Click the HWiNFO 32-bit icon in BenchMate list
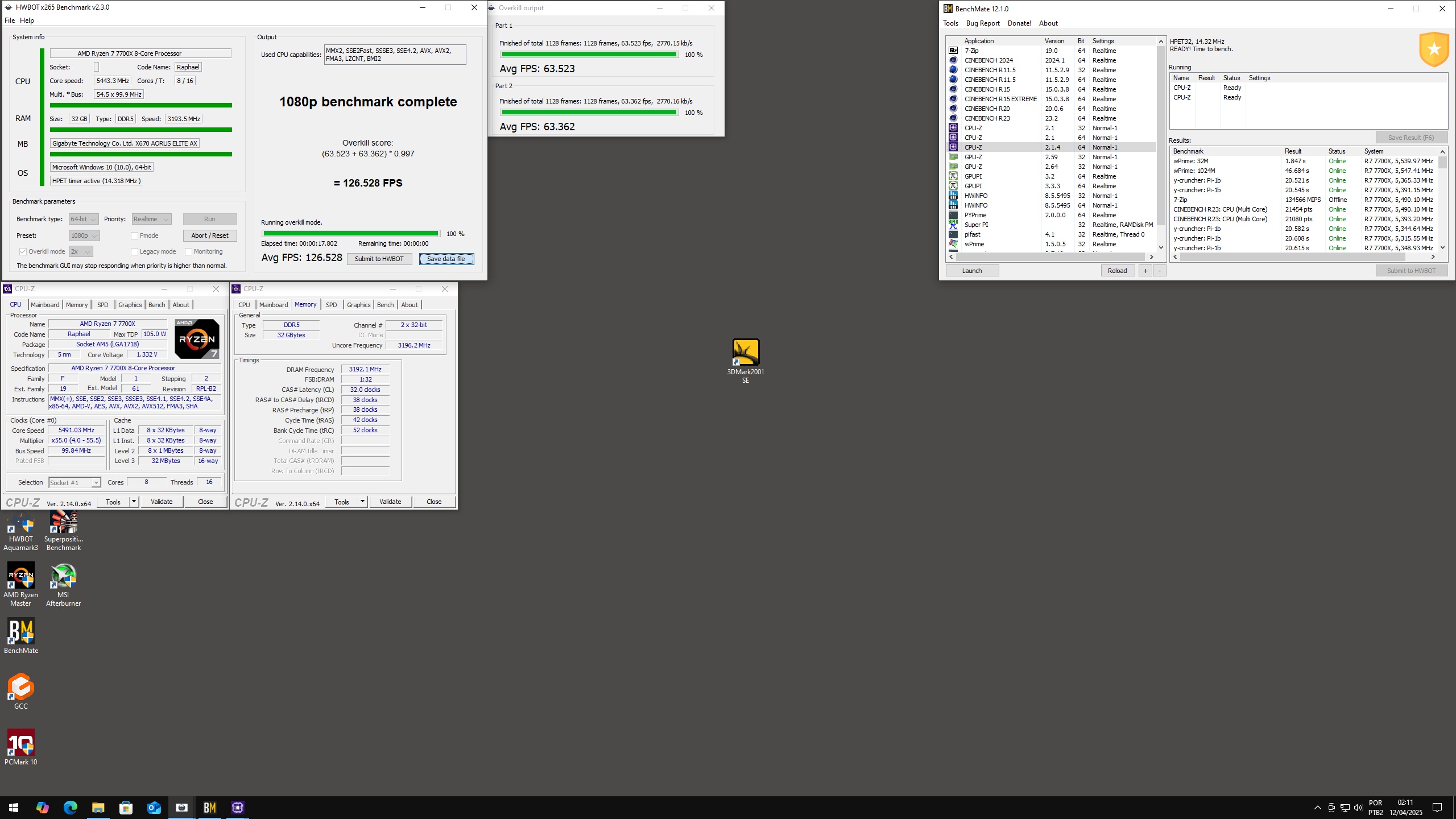The width and height of the screenshot is (1456, 819). (x=953, y=196)
